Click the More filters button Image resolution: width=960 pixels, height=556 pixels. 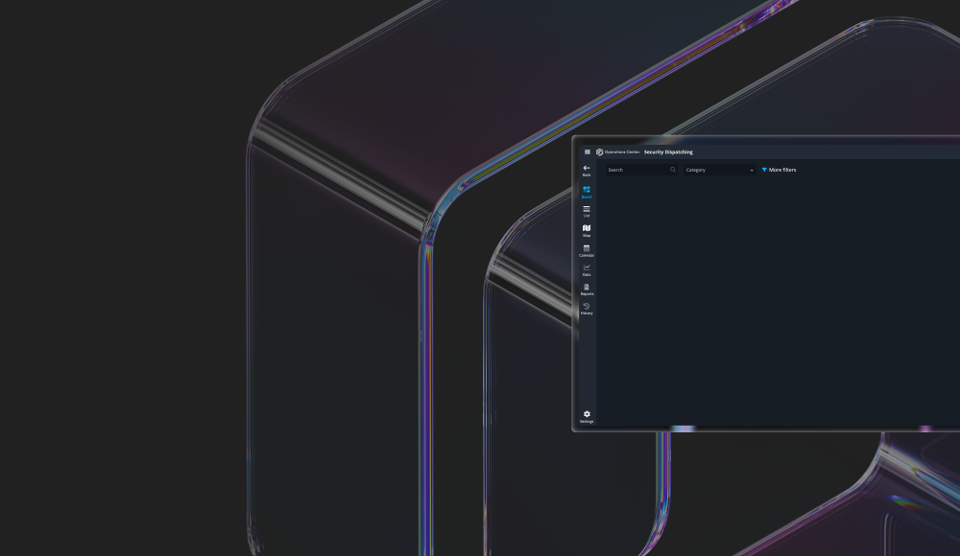(x=782, y=170)
